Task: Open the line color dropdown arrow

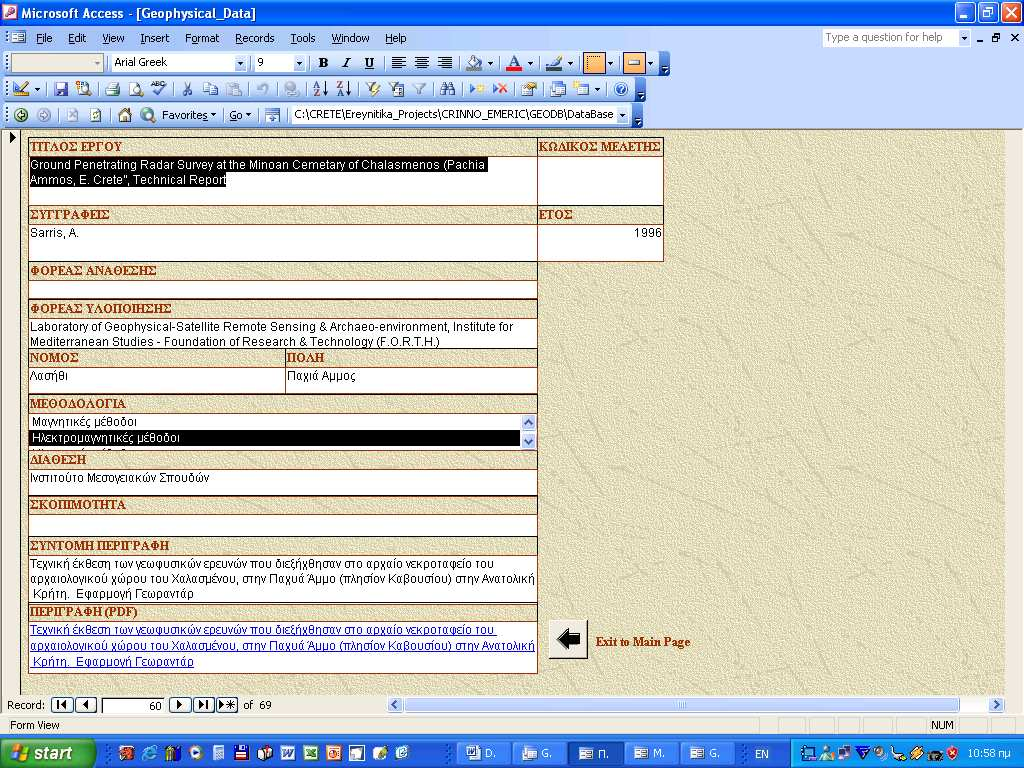Action: click(x=570, y=63)
